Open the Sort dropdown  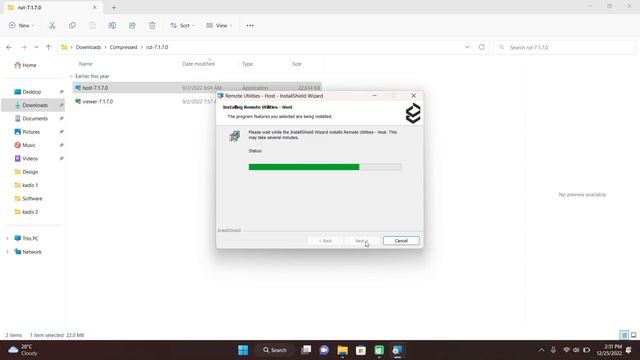(x=182, y=25)
